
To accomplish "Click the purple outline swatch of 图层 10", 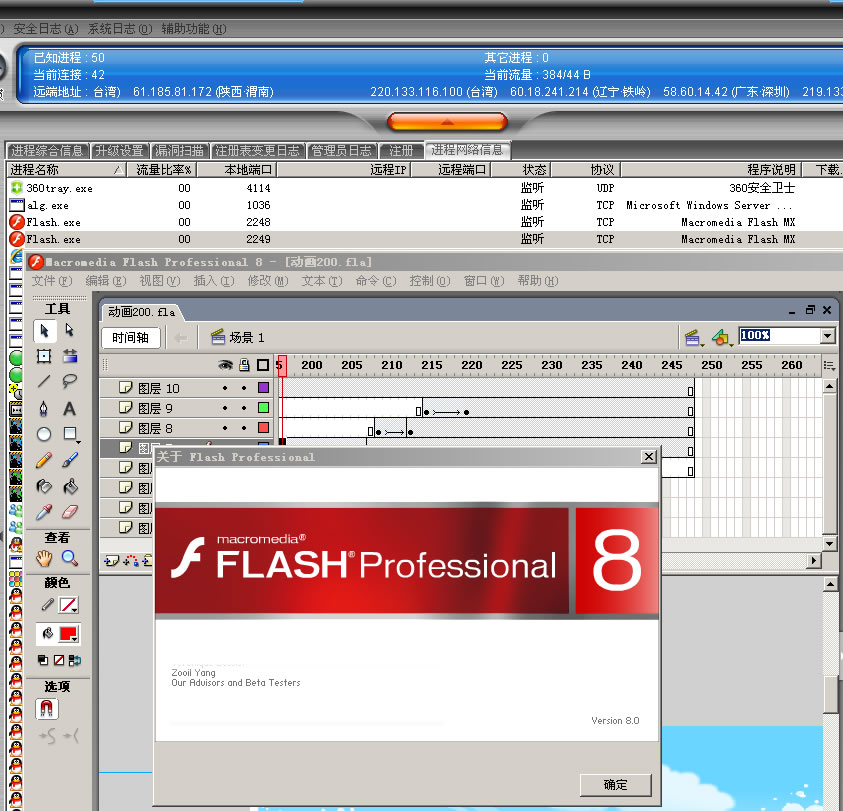I will click(x=263, y=388).
